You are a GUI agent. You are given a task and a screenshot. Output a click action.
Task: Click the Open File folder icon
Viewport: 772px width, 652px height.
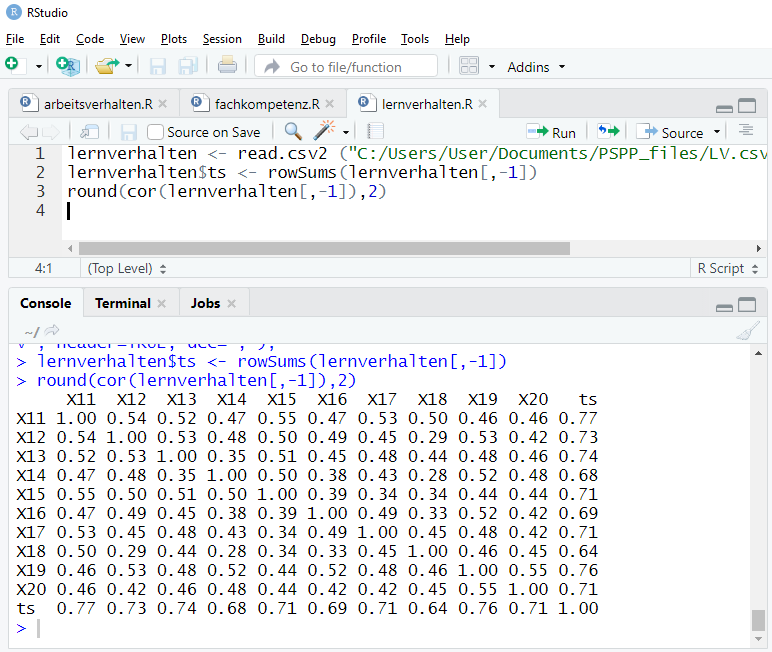(106, 66)
